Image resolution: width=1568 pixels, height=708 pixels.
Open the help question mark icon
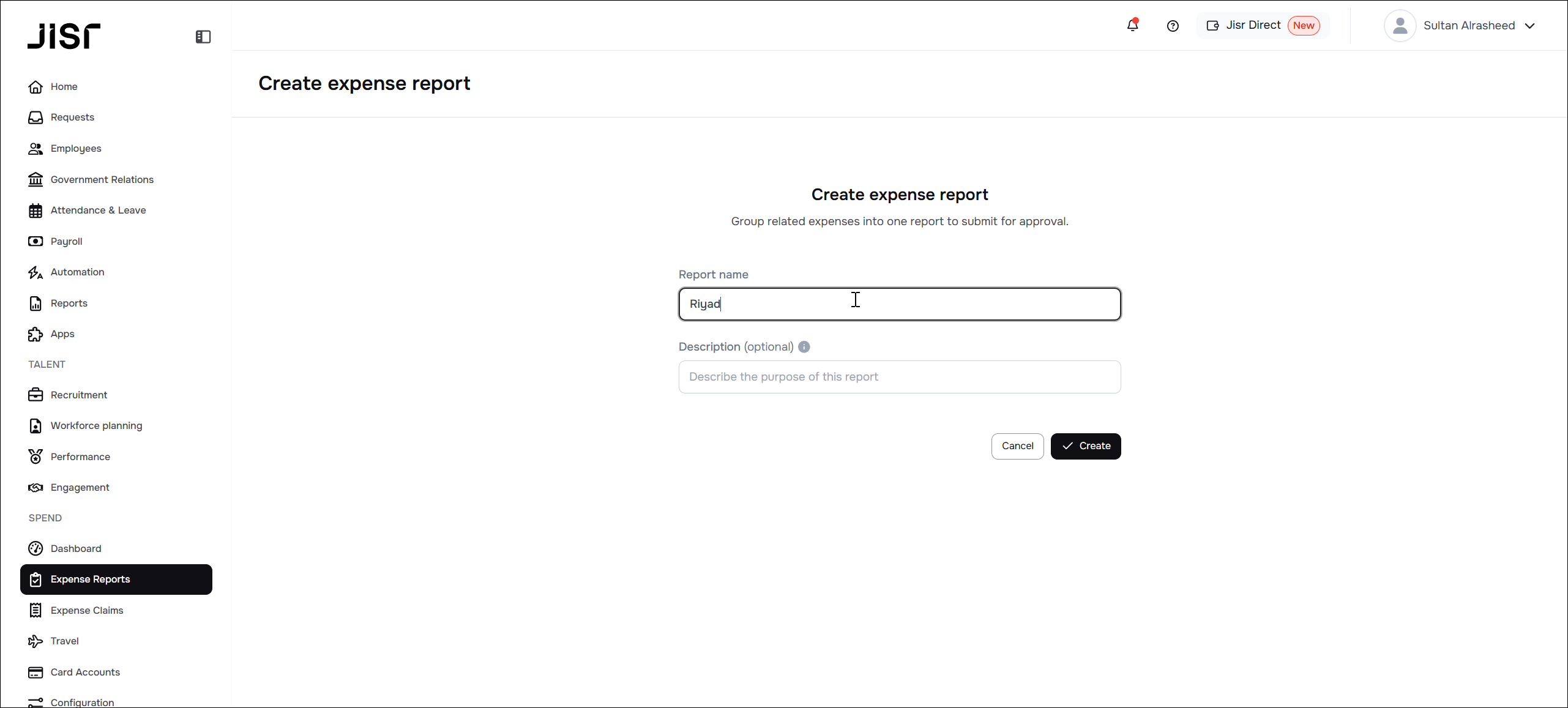(x=1173, y=26)
